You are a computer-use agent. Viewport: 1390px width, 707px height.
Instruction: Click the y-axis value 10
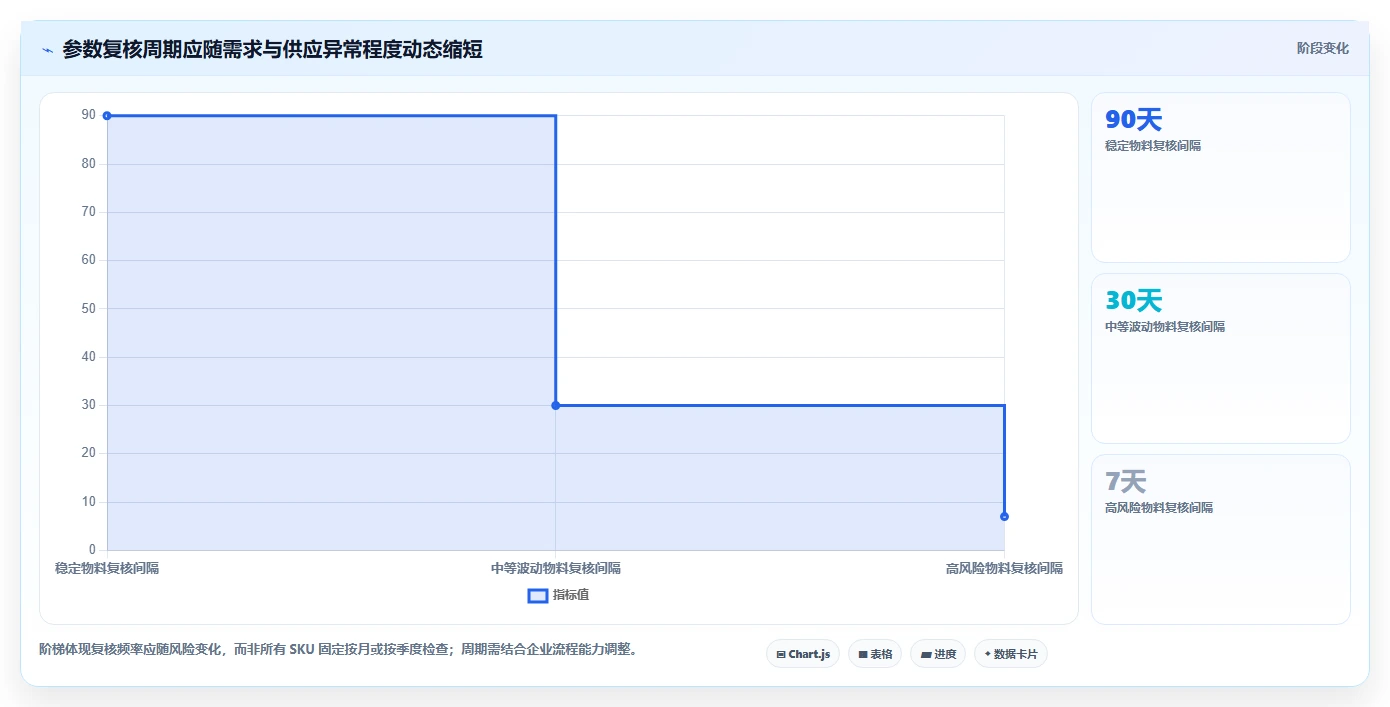[89, 501]
